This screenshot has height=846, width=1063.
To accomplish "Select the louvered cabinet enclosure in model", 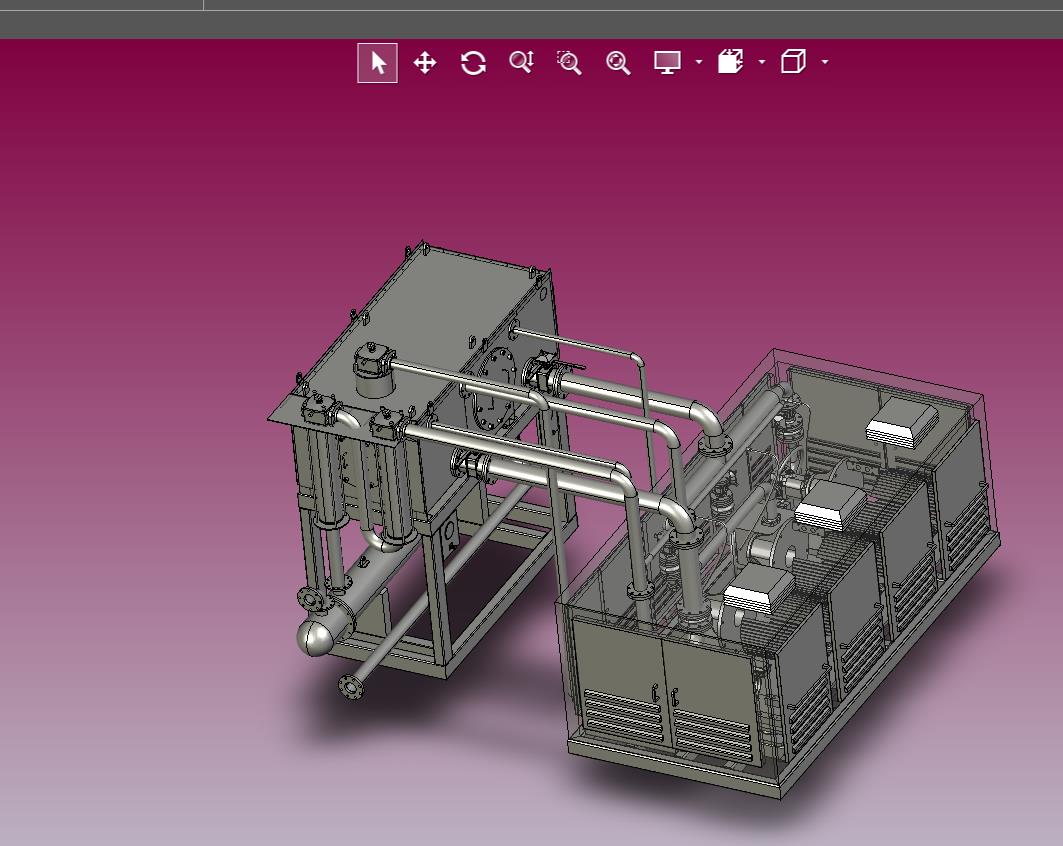I will [776, 573].
